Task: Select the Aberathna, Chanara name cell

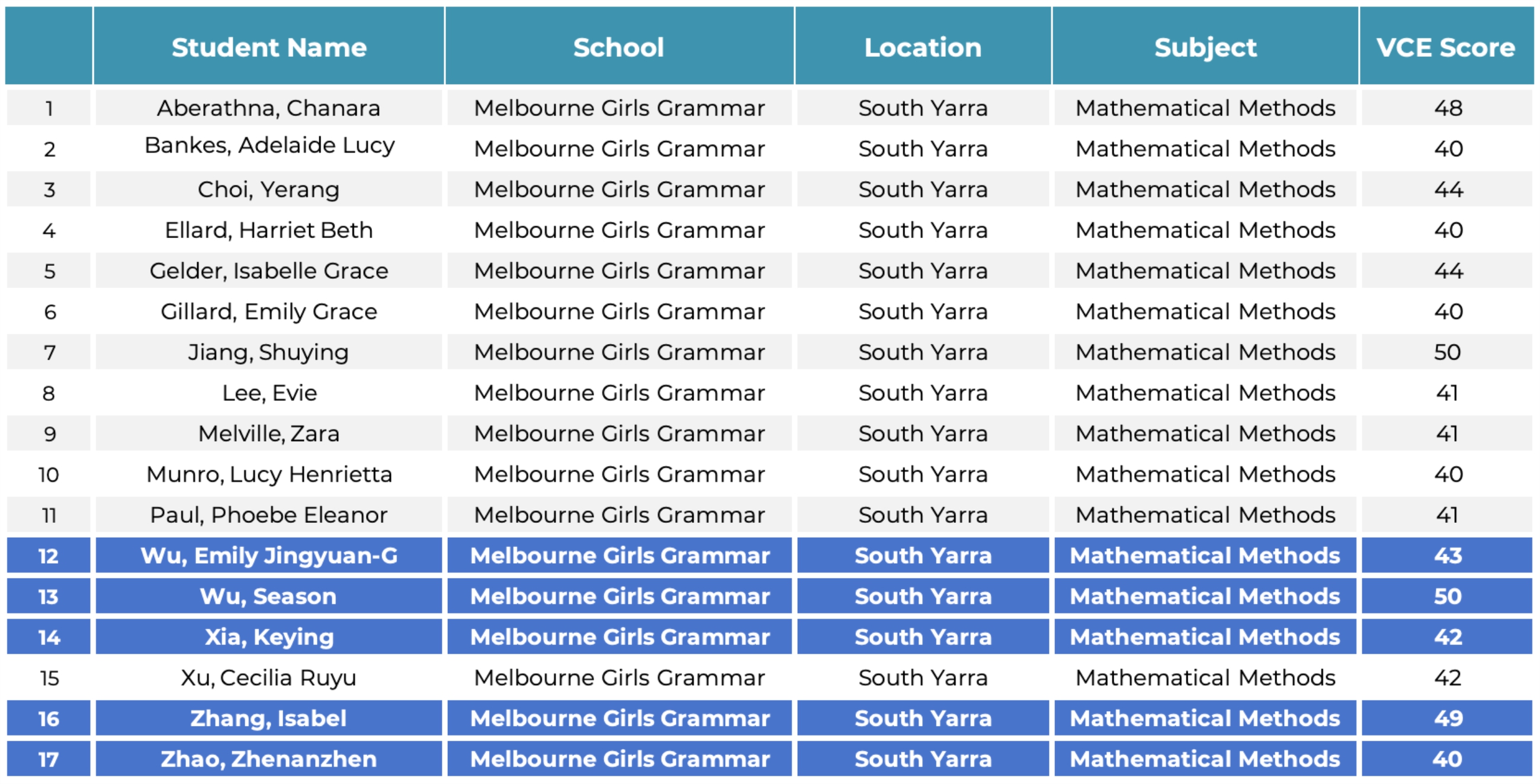Action: click(x=268, y=108)
